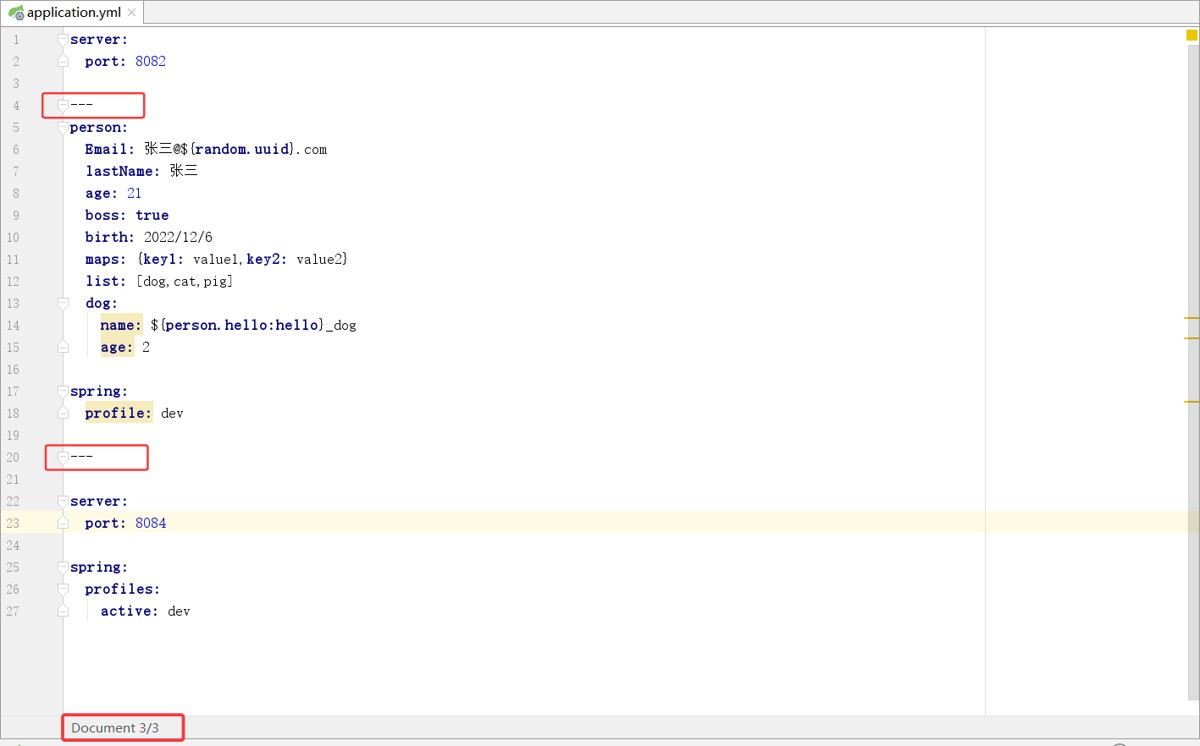1200x746 pixels.
Task: Click the 'person:' key
Action: [x=99, y=127]
